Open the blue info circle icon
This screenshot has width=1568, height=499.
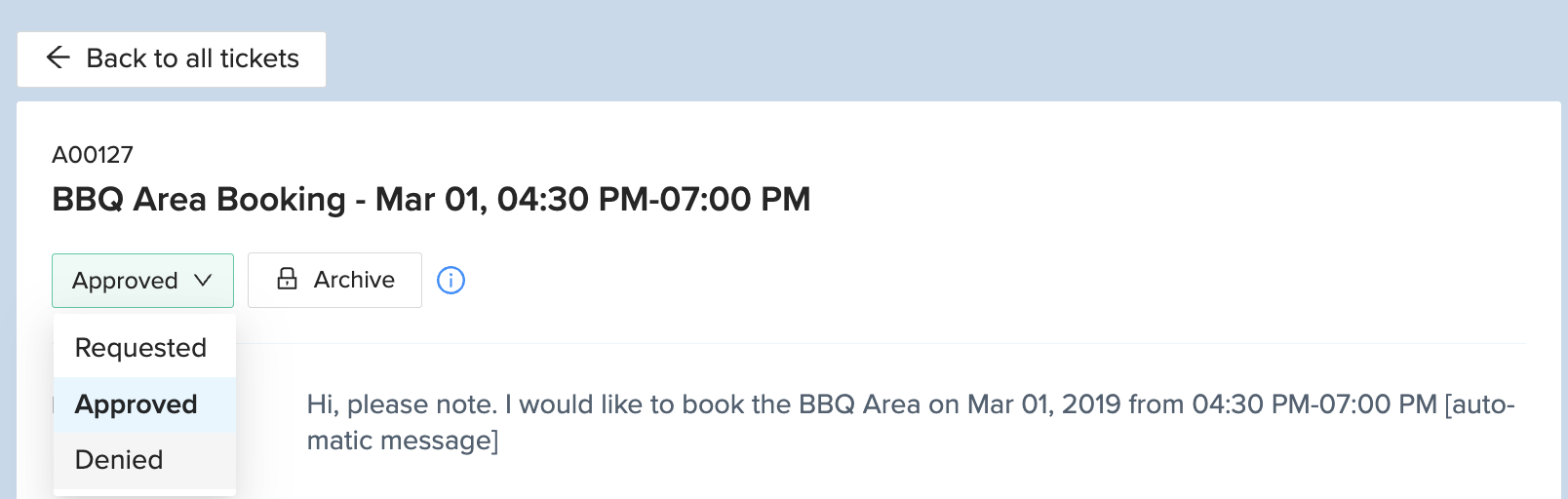[451, 281]
